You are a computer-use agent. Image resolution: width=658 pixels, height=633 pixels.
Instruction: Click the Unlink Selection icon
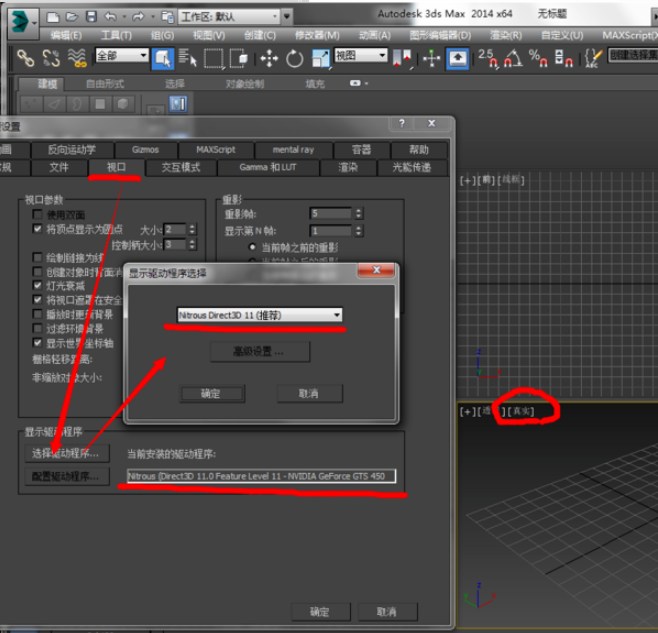pos(51,58)
